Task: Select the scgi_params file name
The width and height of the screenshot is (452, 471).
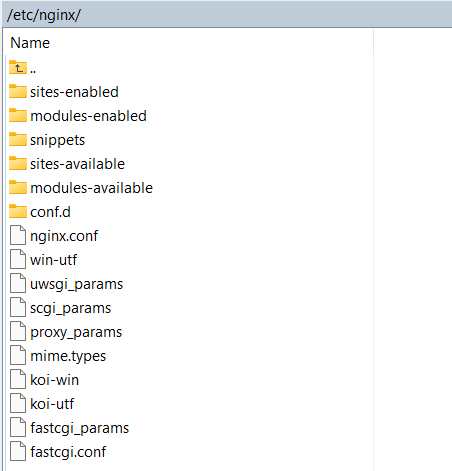Action: pos(71,308)
